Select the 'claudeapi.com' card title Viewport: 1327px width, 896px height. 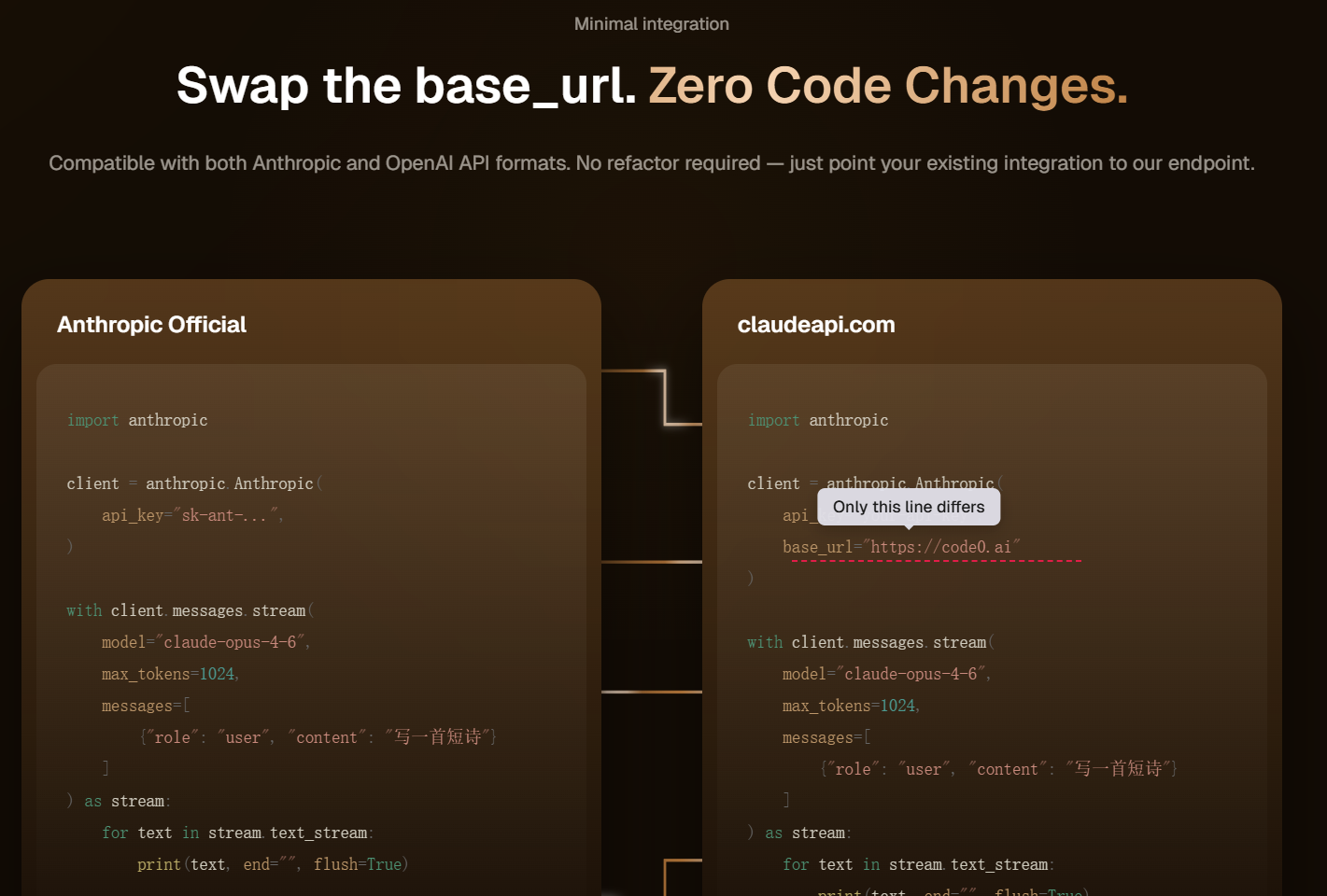click(816, 325)
